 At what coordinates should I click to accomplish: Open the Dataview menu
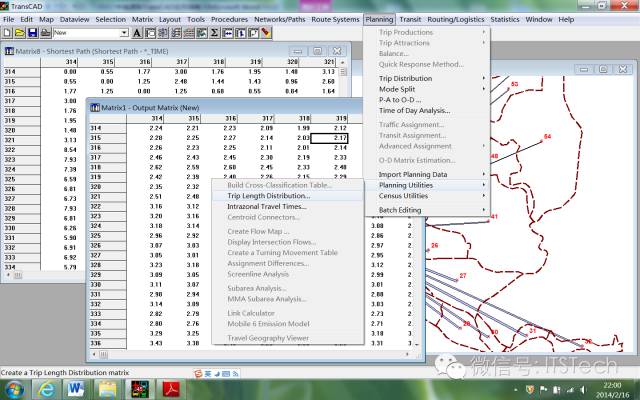(x=74, y=19)
